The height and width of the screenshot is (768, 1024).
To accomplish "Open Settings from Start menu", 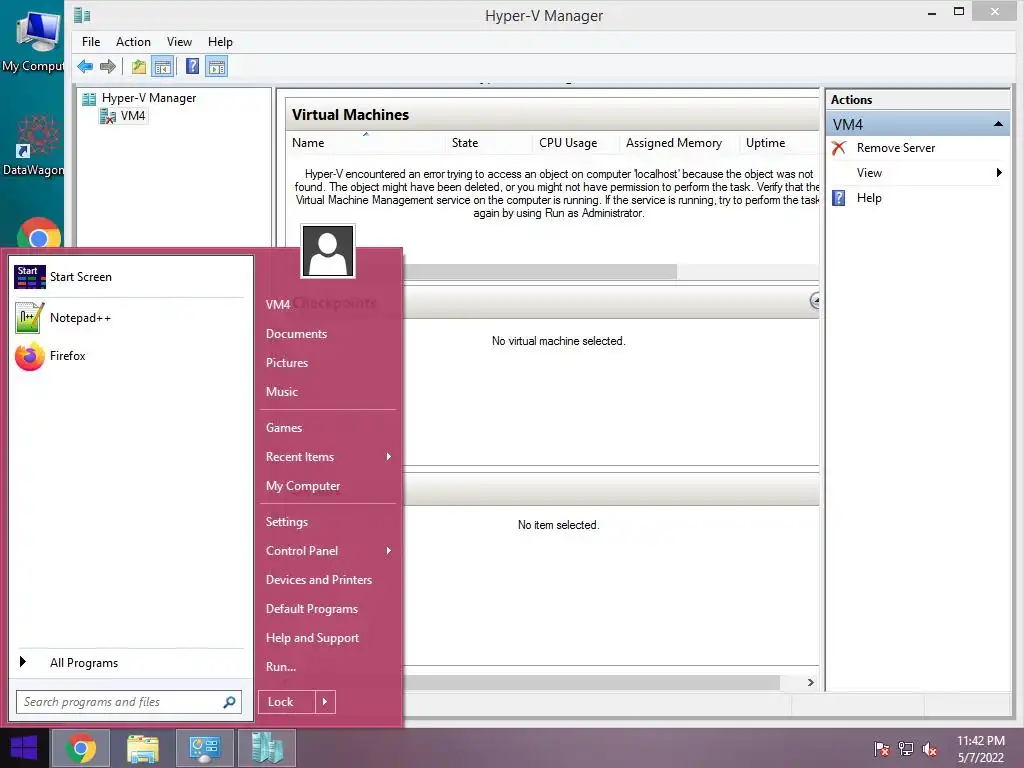I will tap(287, 522).
